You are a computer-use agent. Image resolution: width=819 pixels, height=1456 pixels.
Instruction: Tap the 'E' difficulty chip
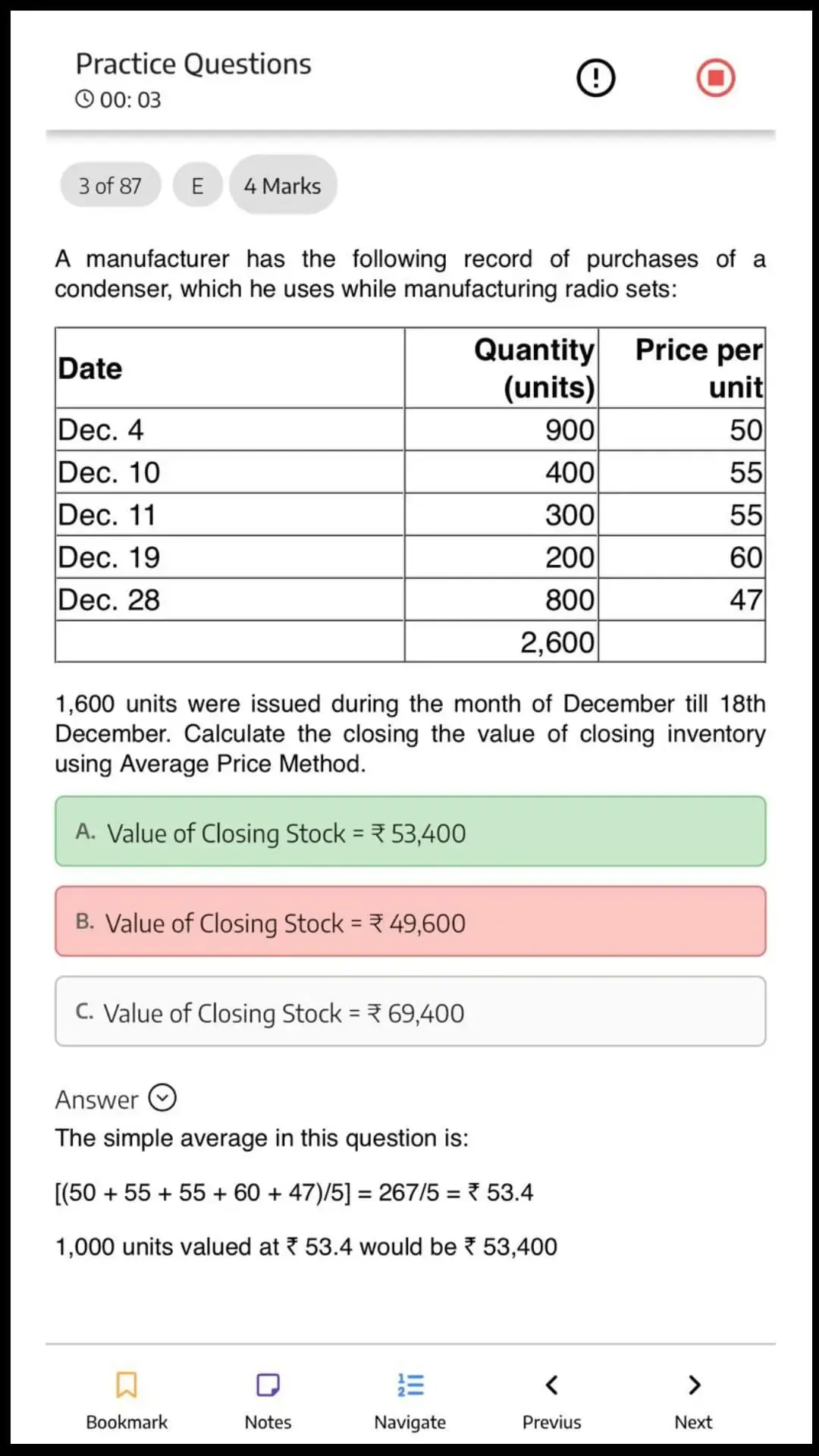197,186
